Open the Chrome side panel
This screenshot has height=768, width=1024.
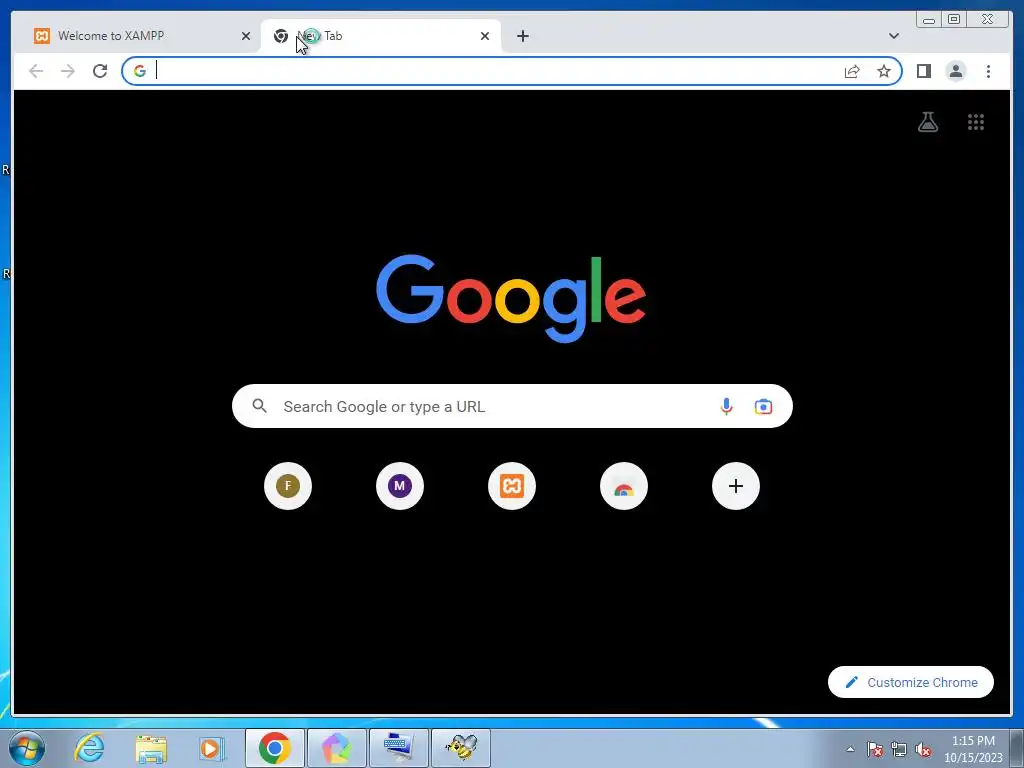tap(923, 71)
